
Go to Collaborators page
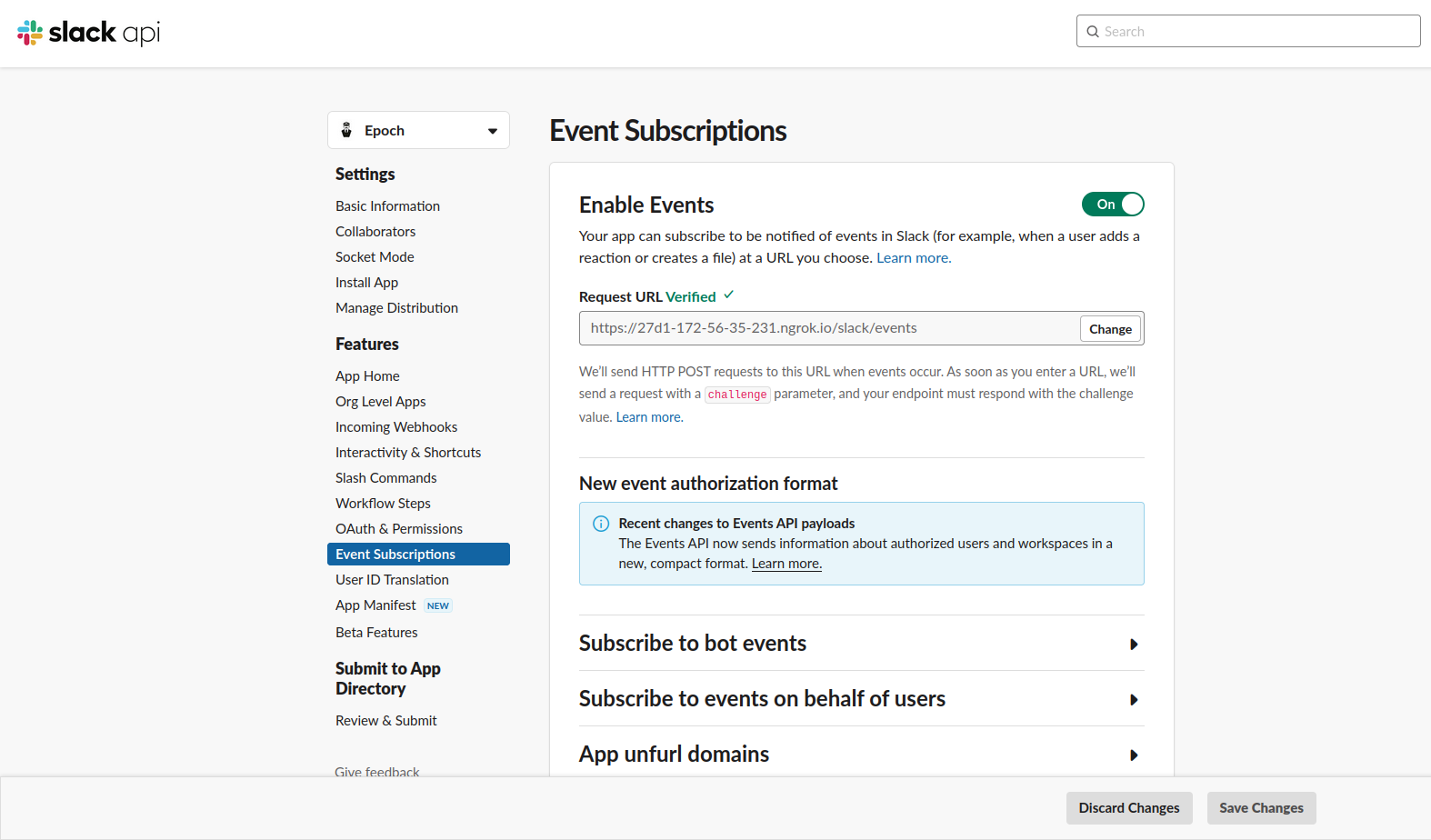[375, 232]
